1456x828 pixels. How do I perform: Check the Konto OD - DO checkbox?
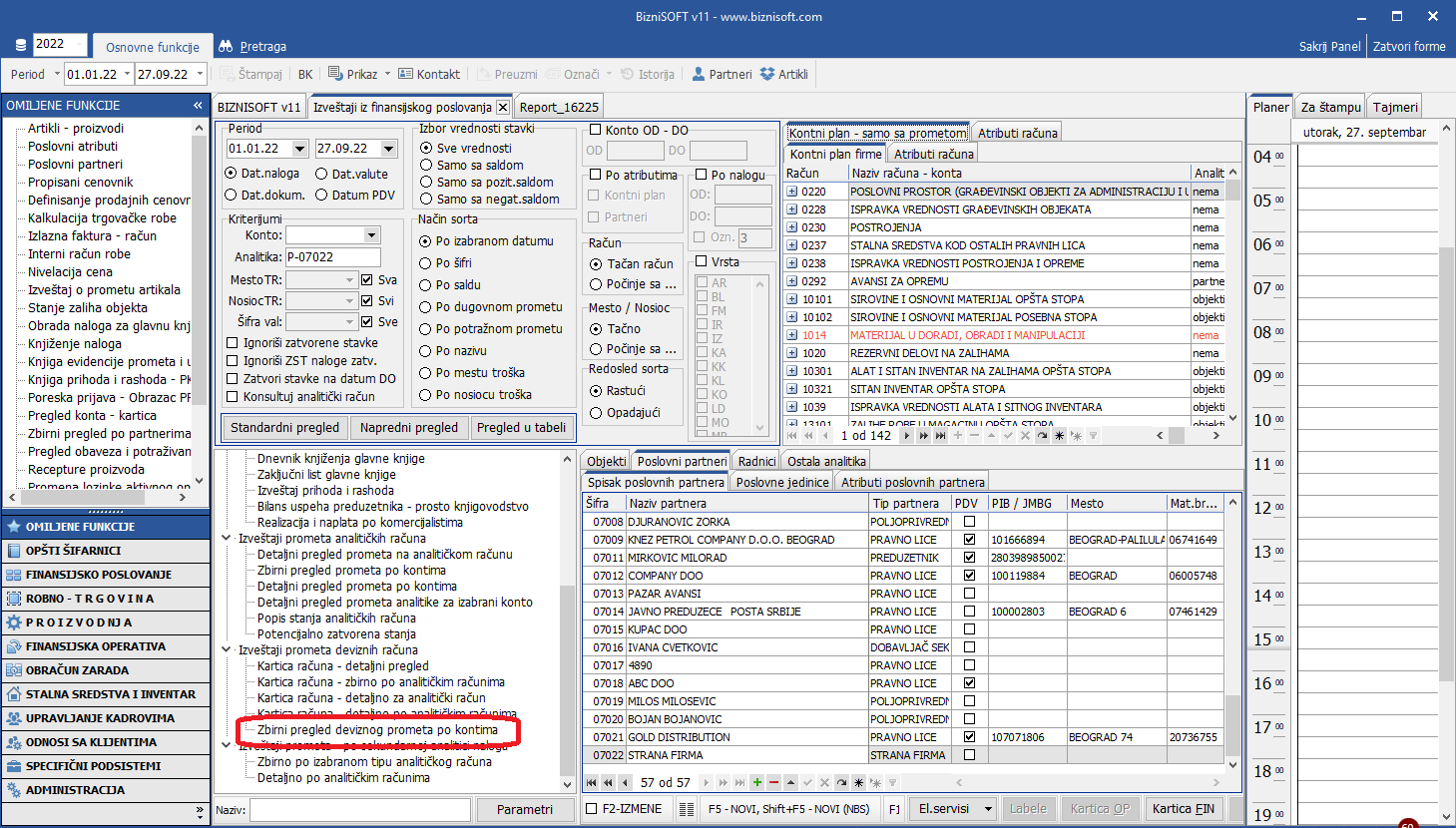(595, 130)
